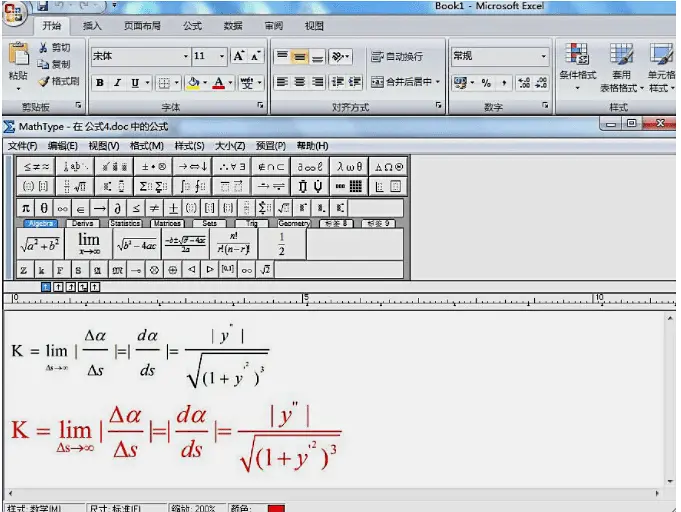Click the Cut scissors icon

(x=43, y=47)
